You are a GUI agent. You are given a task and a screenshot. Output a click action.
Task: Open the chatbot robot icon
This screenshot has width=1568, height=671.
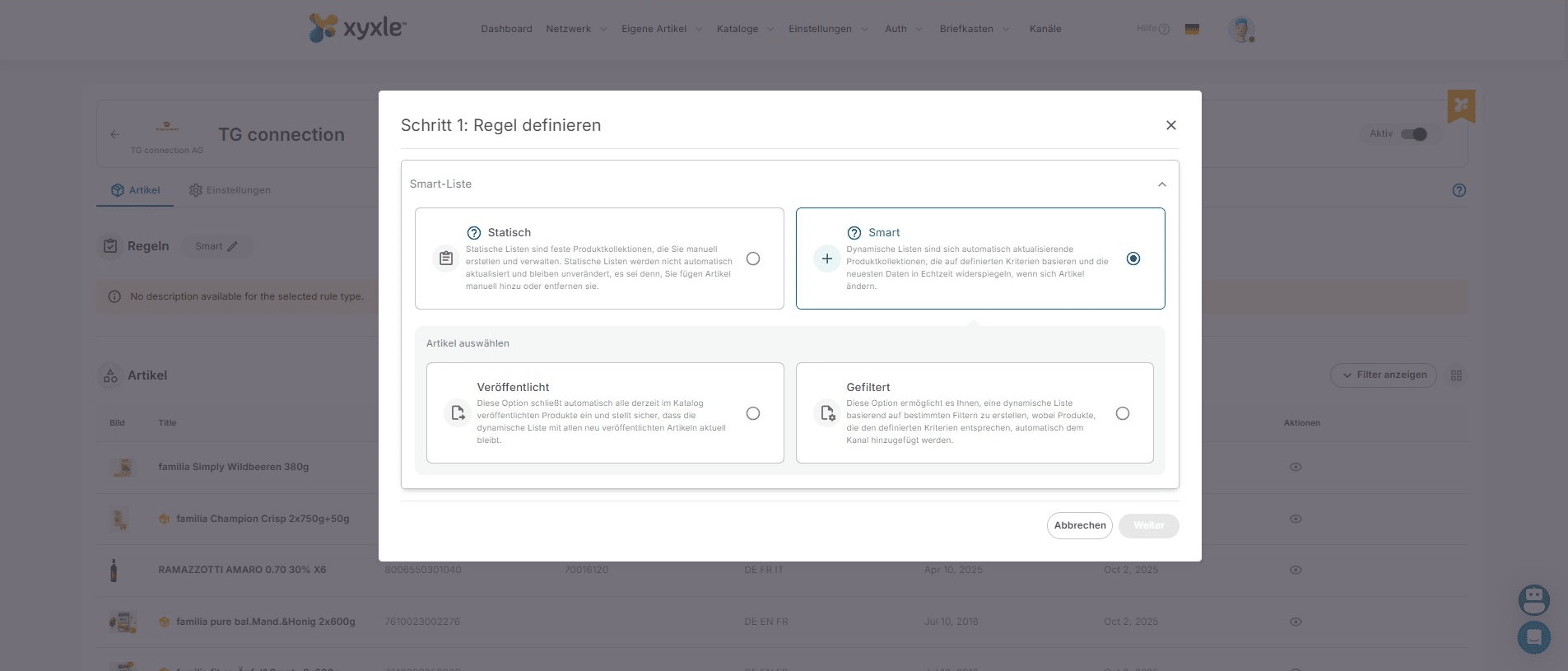1534,600
